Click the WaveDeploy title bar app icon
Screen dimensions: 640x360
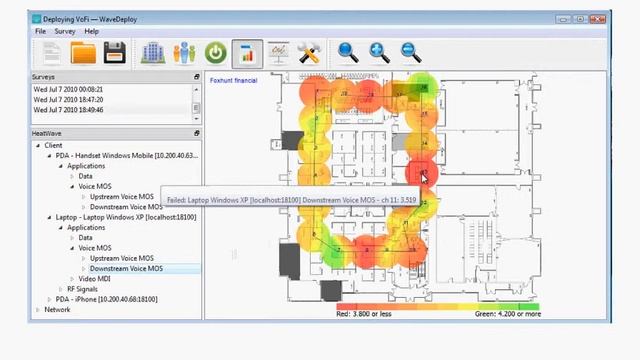[x=37, y=19]
